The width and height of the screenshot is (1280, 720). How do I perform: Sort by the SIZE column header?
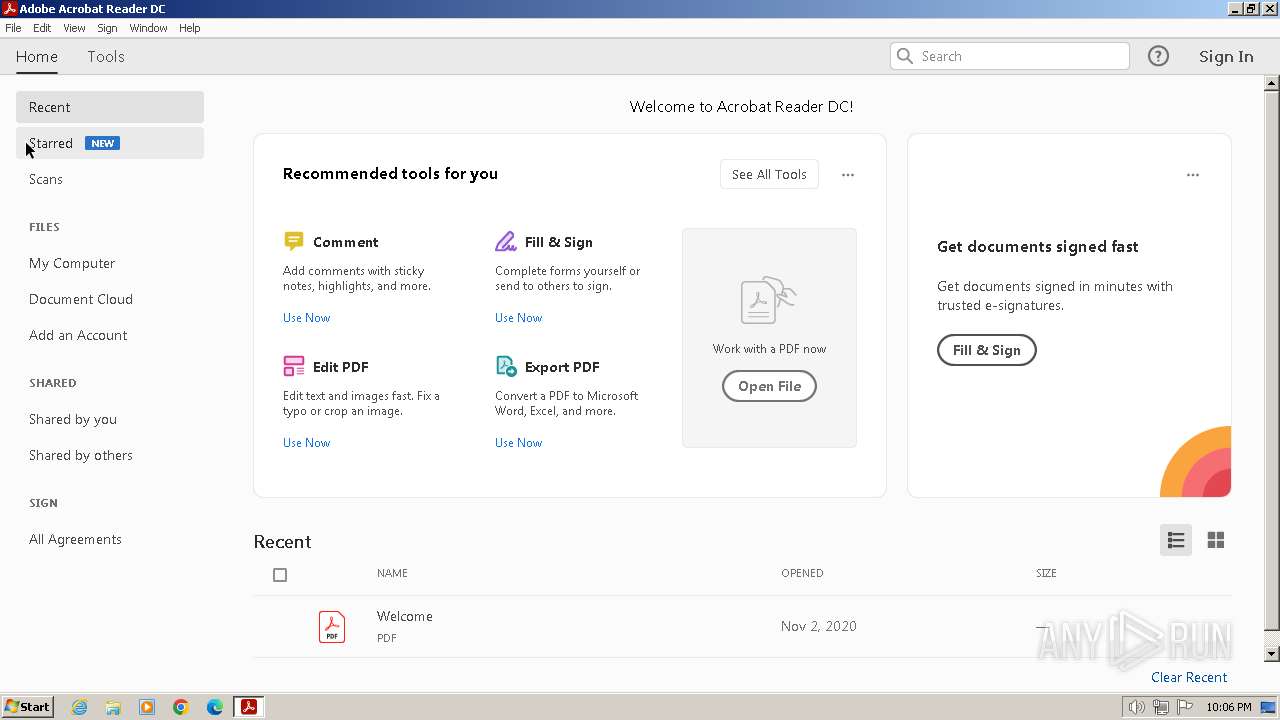1046,573
